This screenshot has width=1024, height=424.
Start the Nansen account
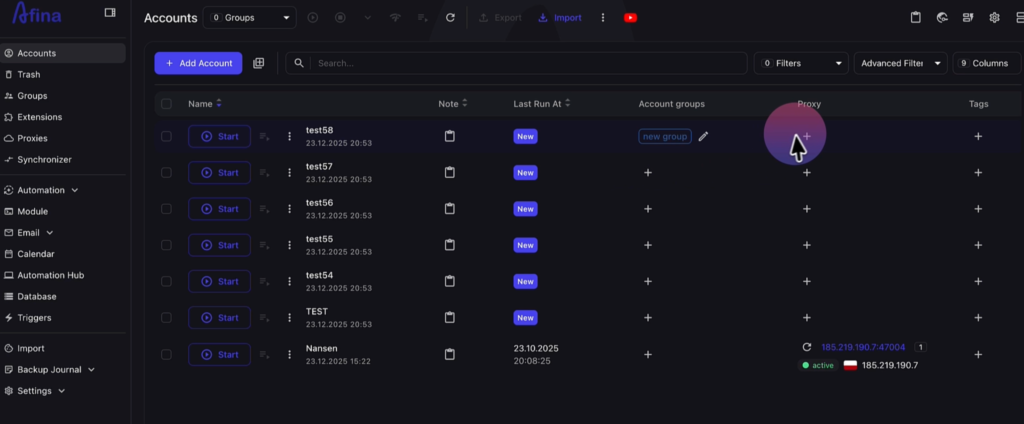pyautogui.click(x=219, y=354)
